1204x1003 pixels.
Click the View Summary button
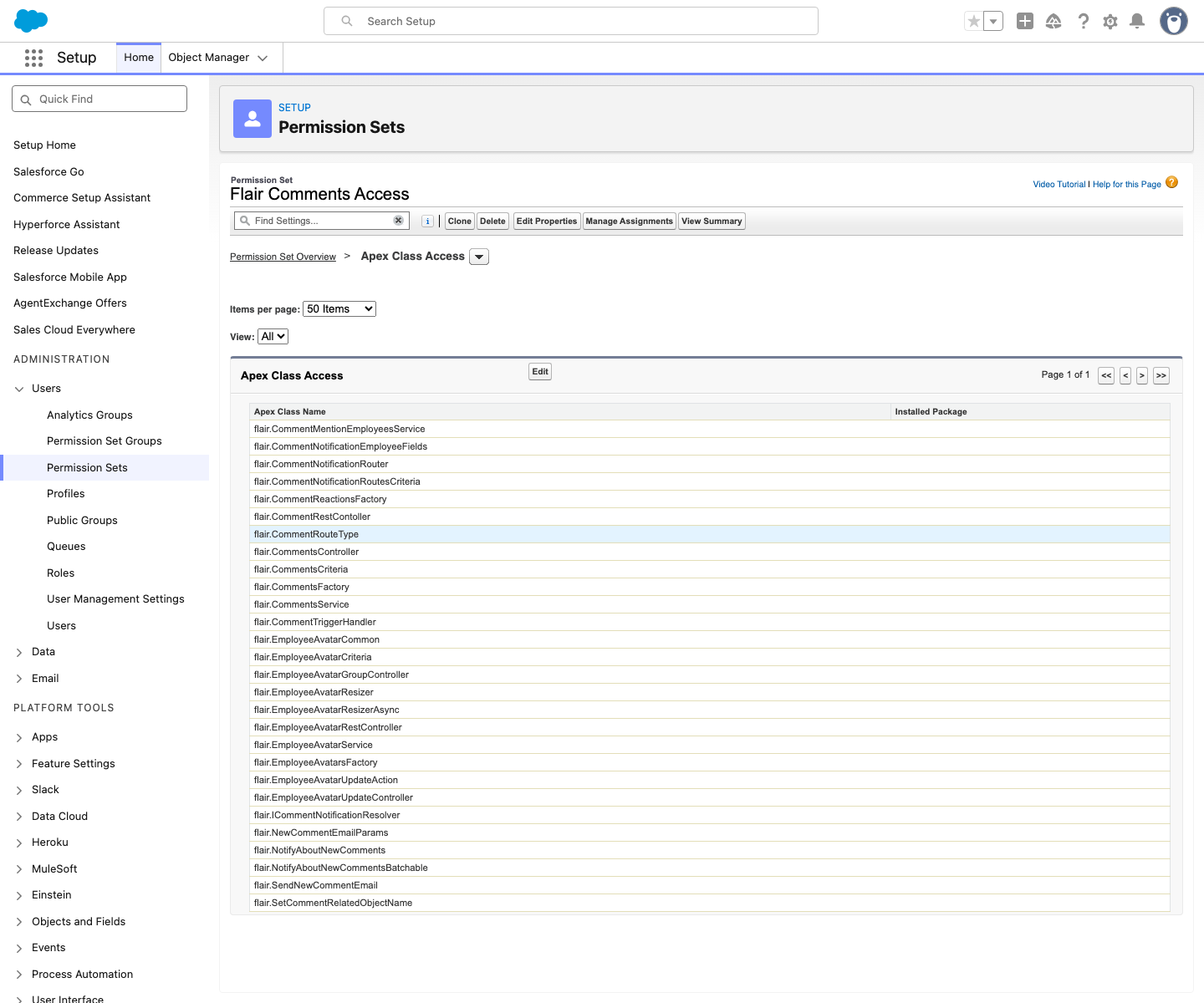[x=712, y=221]
